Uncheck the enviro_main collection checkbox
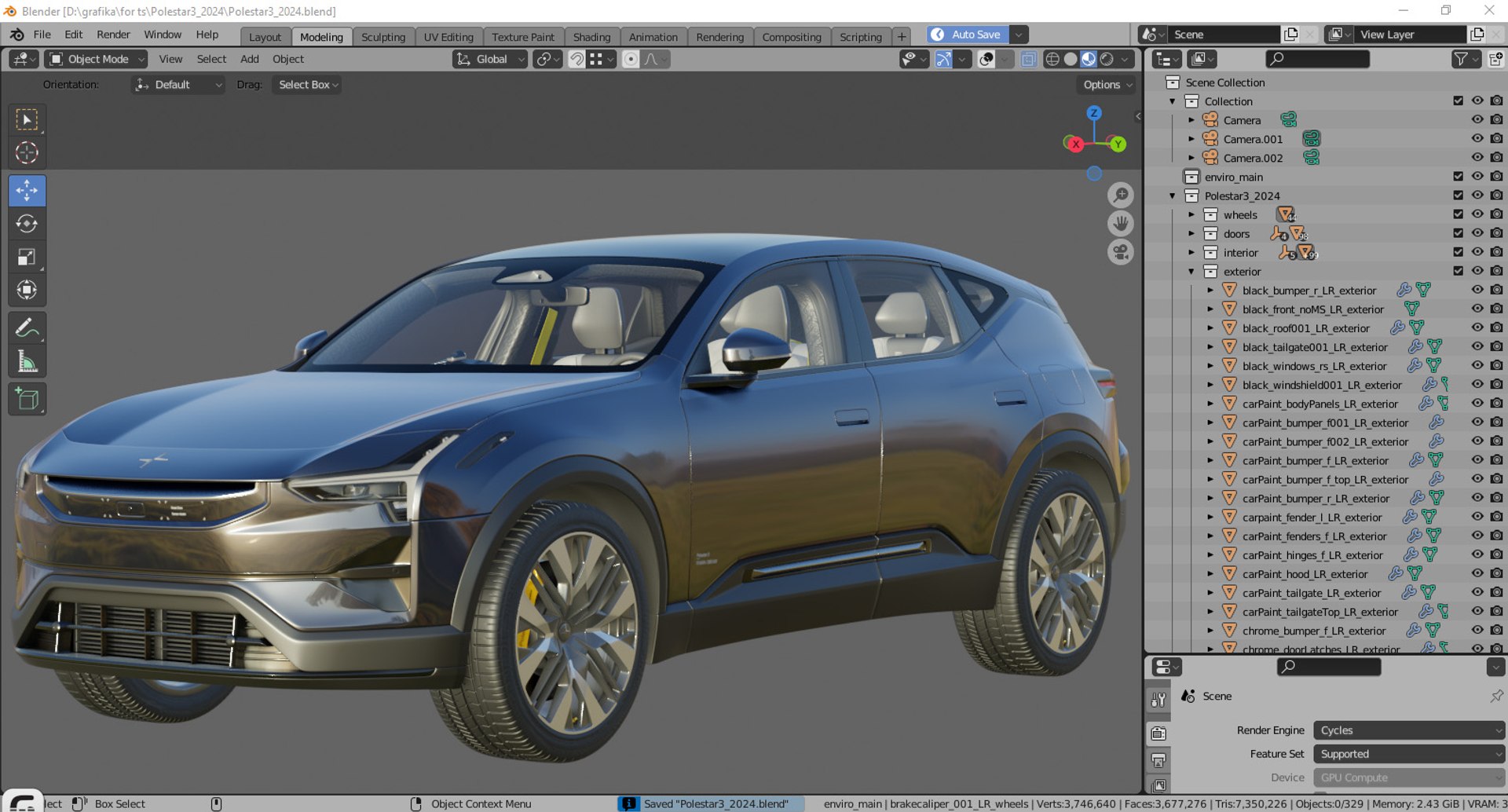 click(1459, 177)
